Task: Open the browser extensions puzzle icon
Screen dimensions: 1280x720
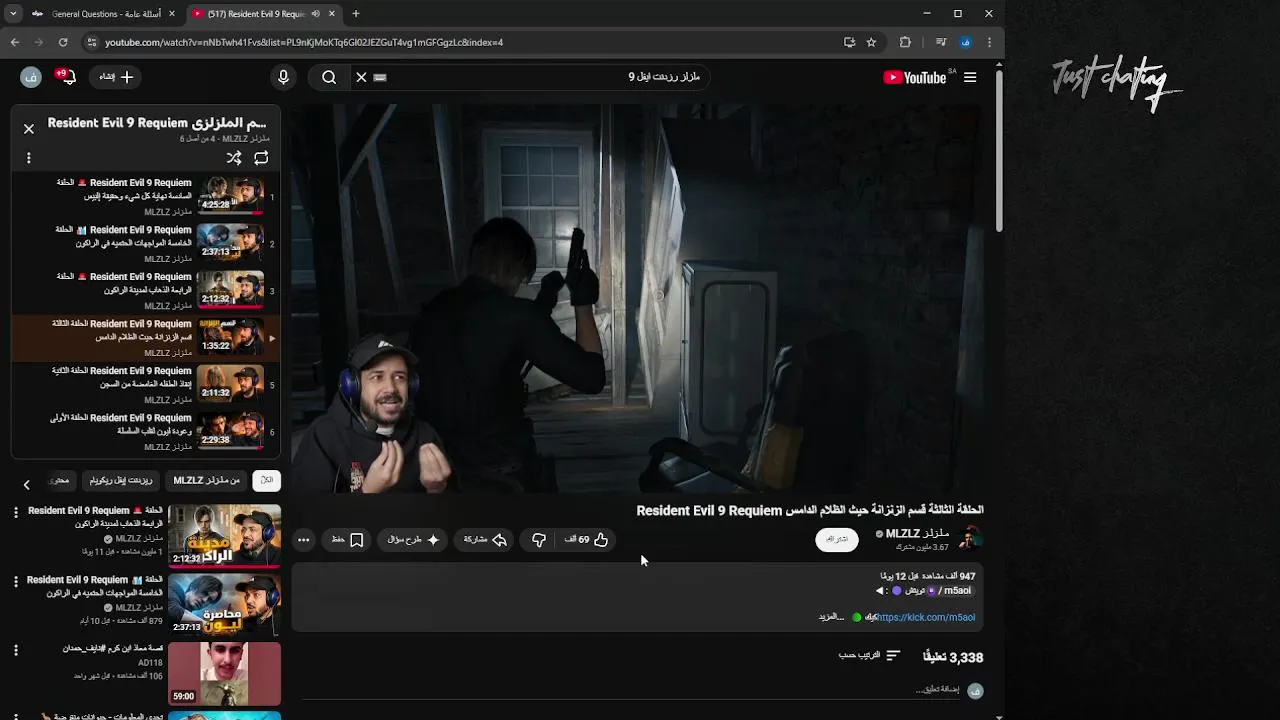Action: click(x=905, y=42)
